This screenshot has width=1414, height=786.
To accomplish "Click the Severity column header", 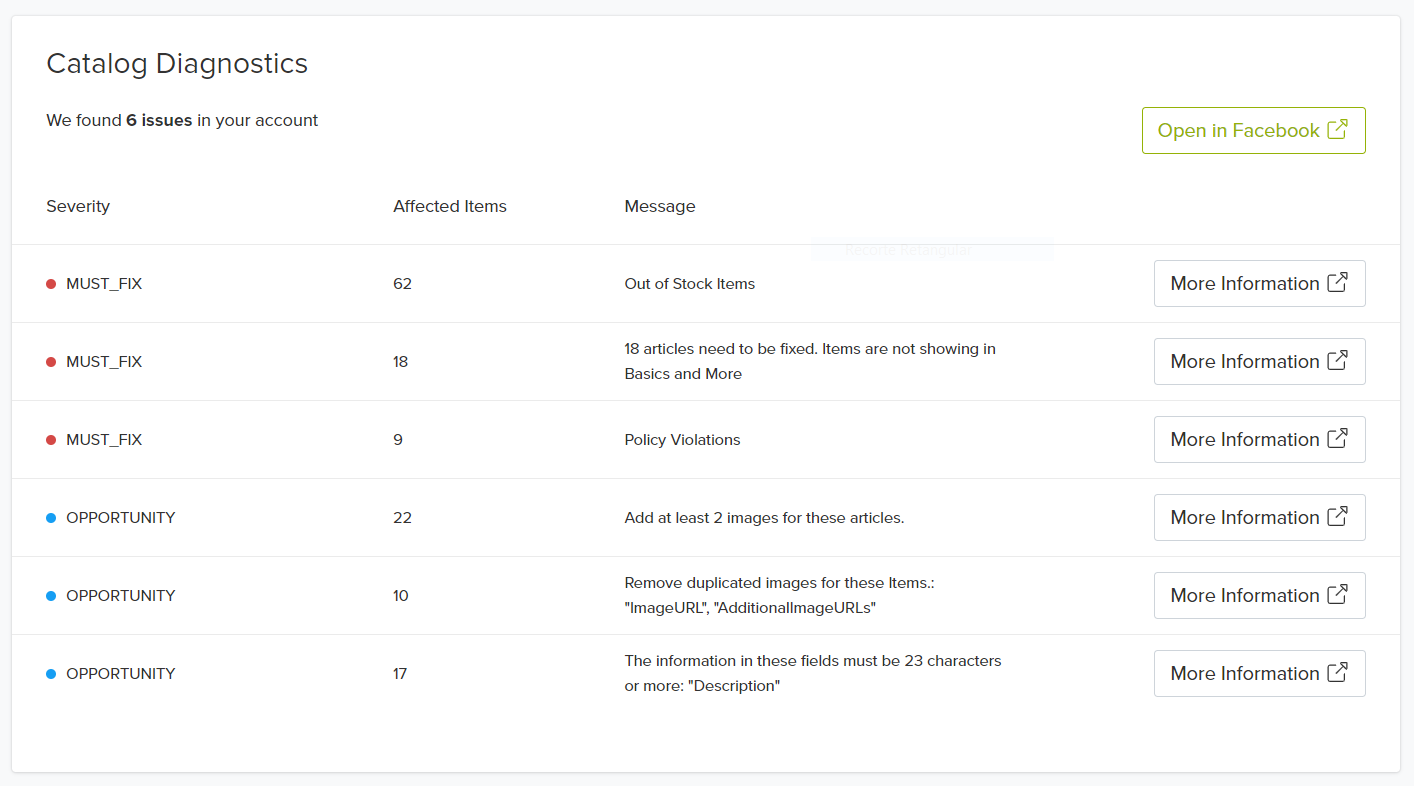I will pyautogui.click(x=78, y=207).
